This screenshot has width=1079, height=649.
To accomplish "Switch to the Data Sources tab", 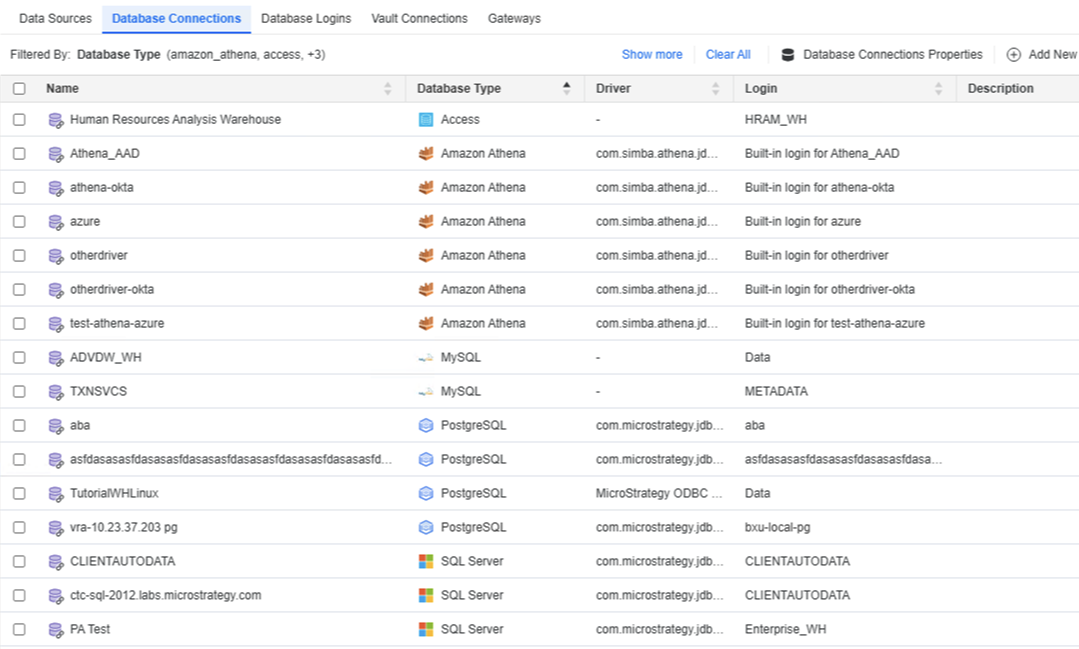I will click(55, 19).
